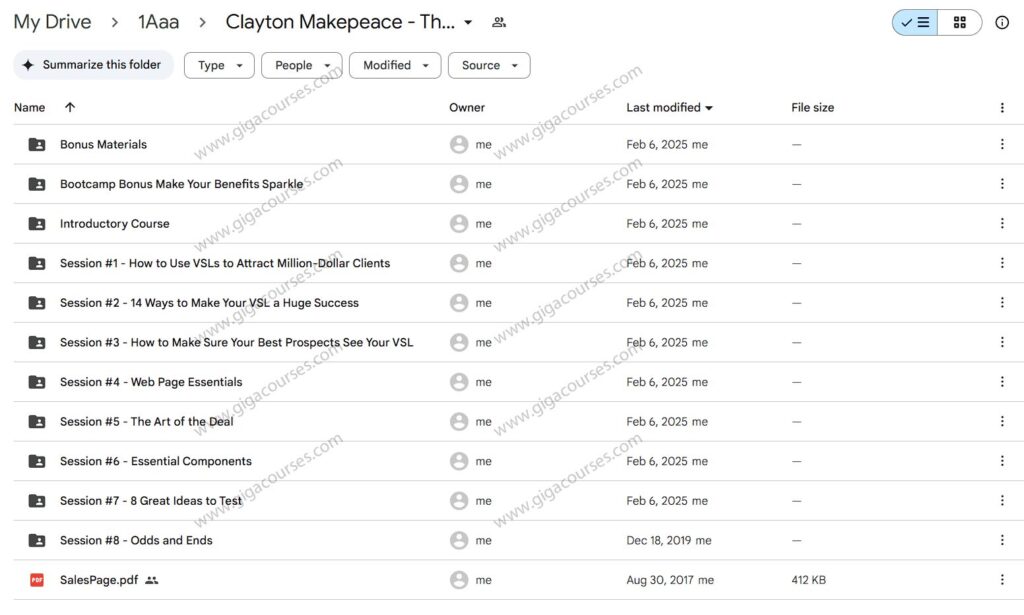Image resolution: width=1024 pixels, height=615 pixels.
Task: Click the red PDF icon for SalesPage.pdf
Action: (x=36, y=579)
